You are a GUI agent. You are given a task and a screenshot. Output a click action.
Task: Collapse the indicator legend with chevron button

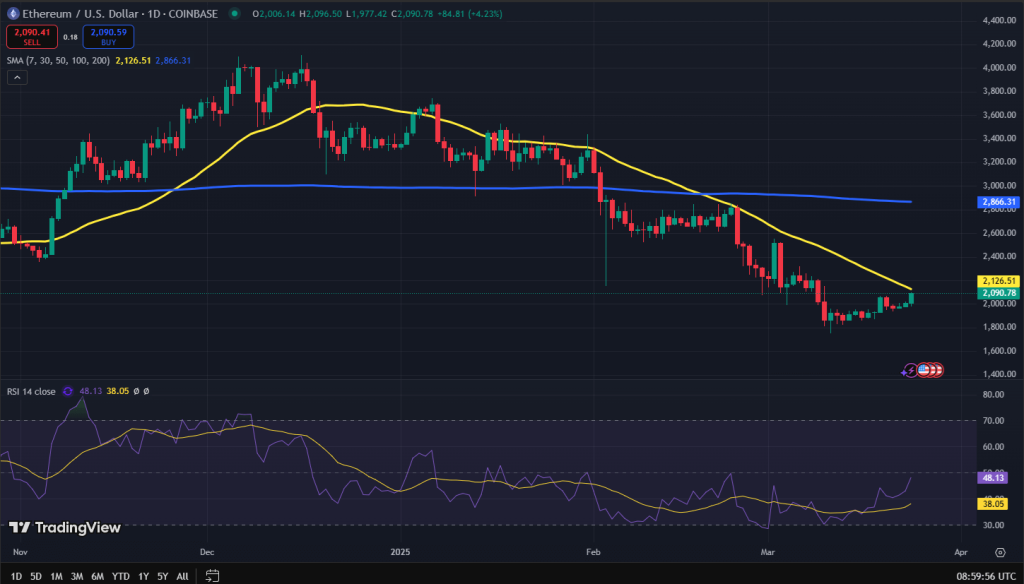(x=17, y=78)
